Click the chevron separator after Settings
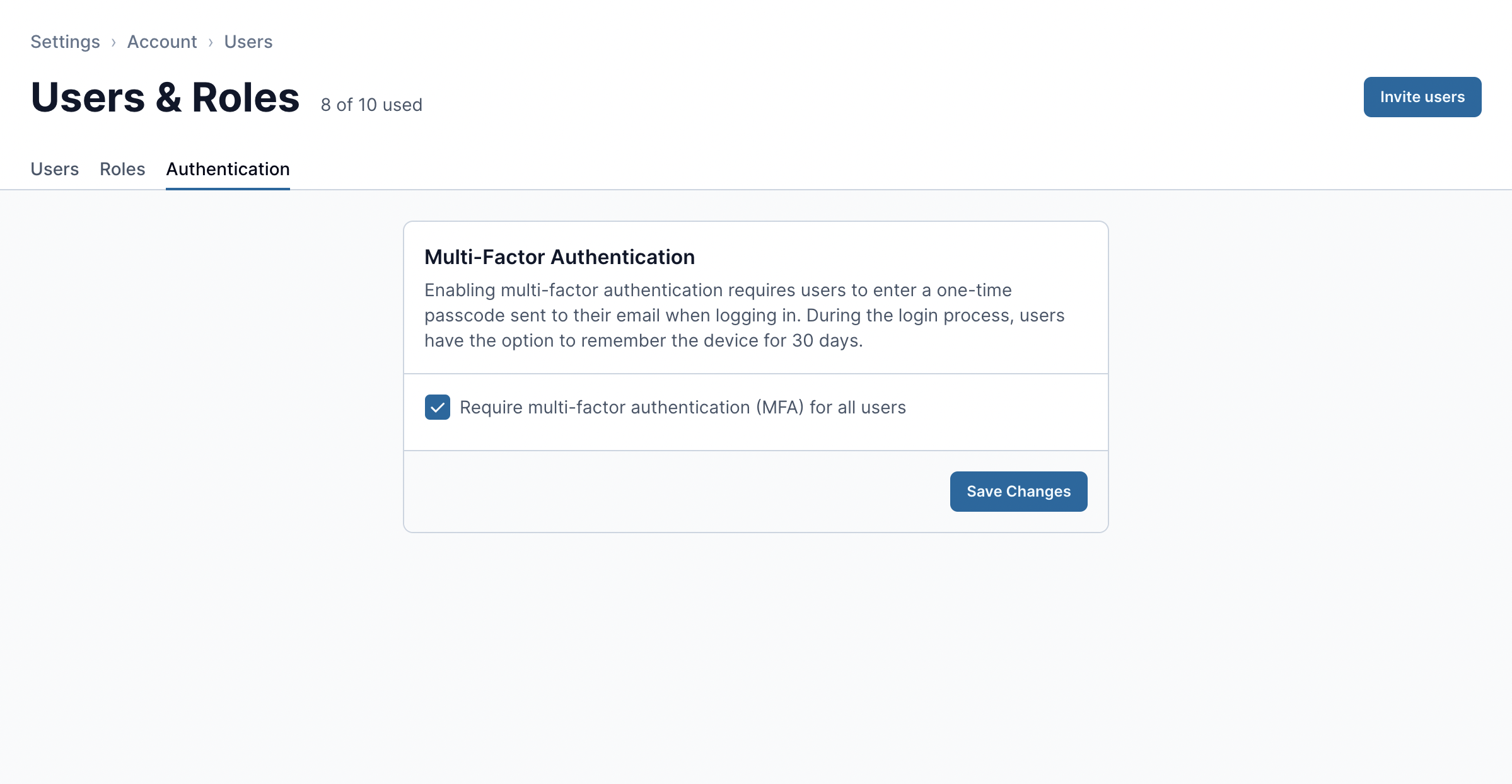 [x=113, y=42]
